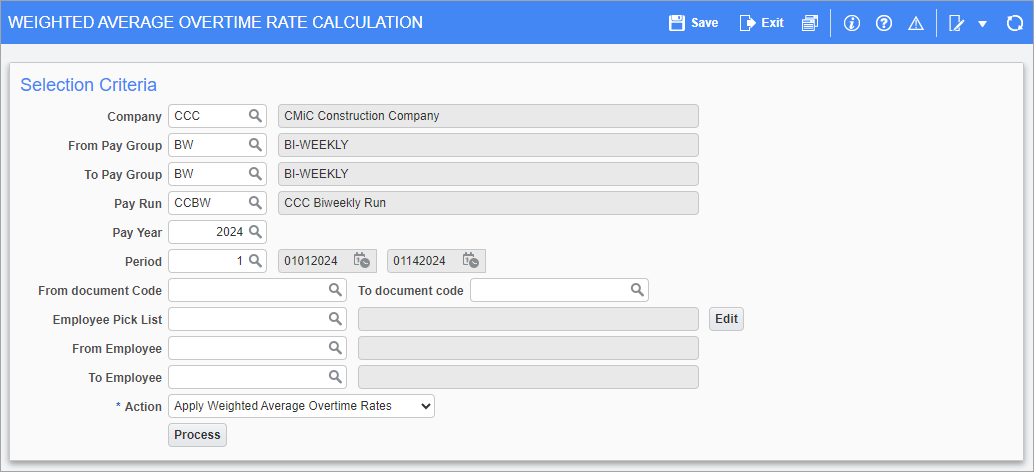Open From Employee lookup icon
Screen dimensions: 1034x472
tap(335, 348)
